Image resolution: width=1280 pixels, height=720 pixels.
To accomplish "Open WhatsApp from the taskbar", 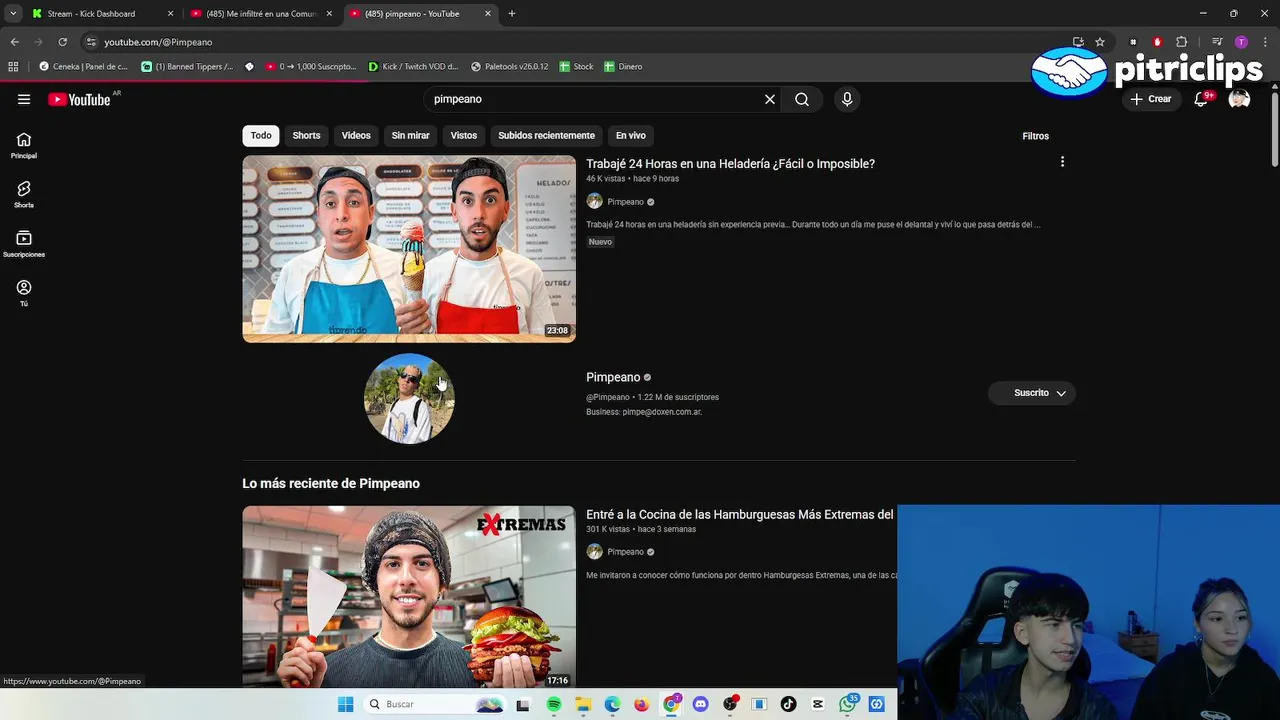I will pos(848,704).
